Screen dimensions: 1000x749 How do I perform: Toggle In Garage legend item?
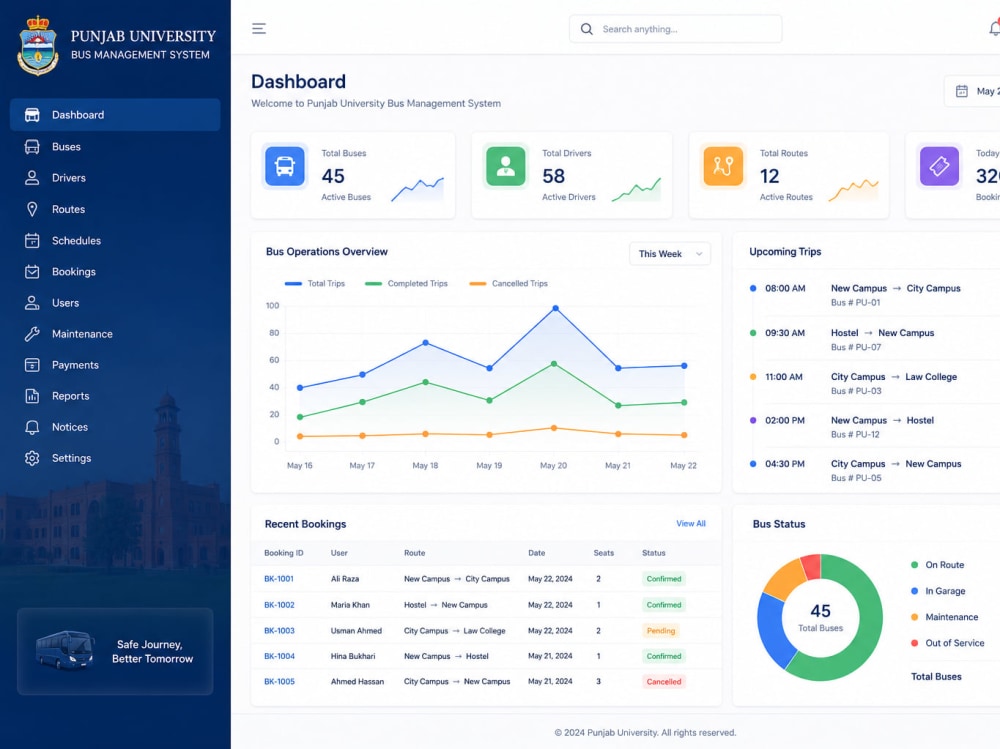938,591
